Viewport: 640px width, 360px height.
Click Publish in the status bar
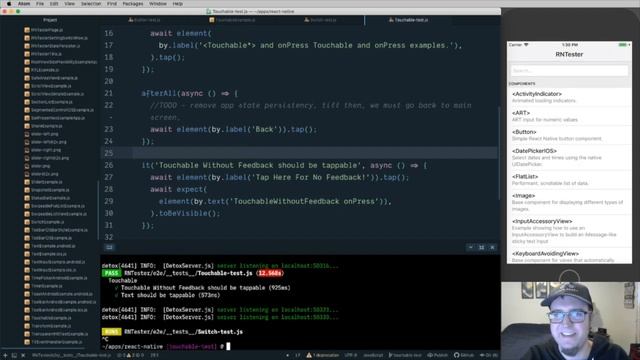[437, 356]
